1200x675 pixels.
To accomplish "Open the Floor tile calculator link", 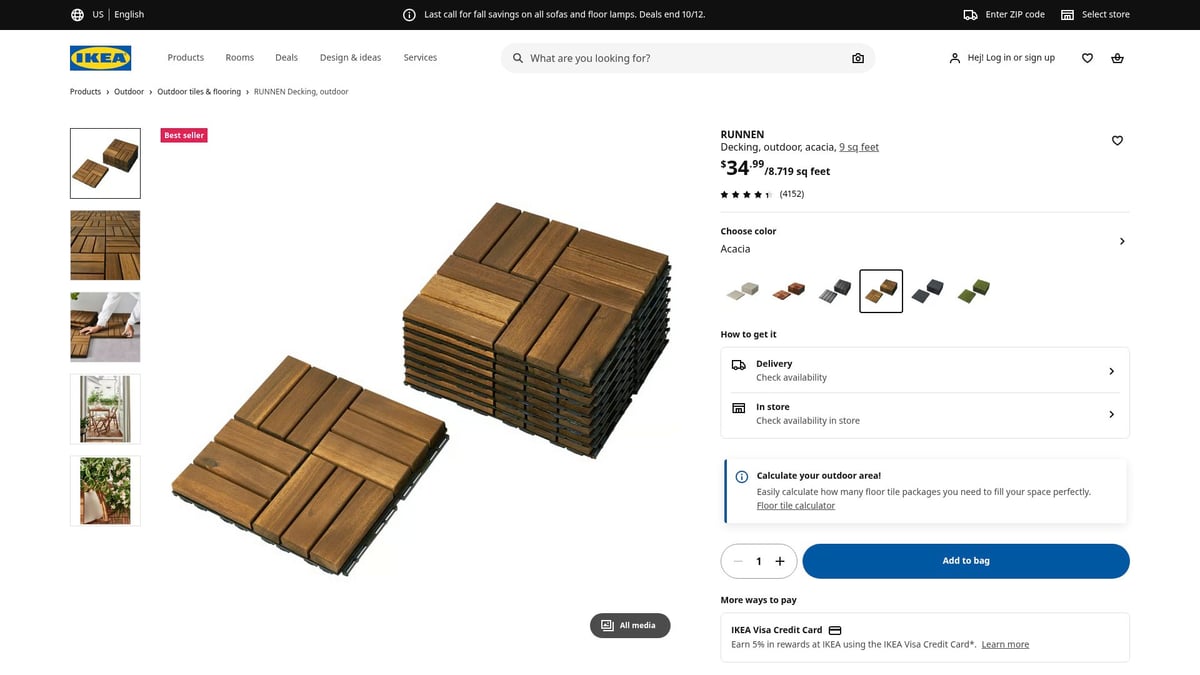I will tap(795, 506).
